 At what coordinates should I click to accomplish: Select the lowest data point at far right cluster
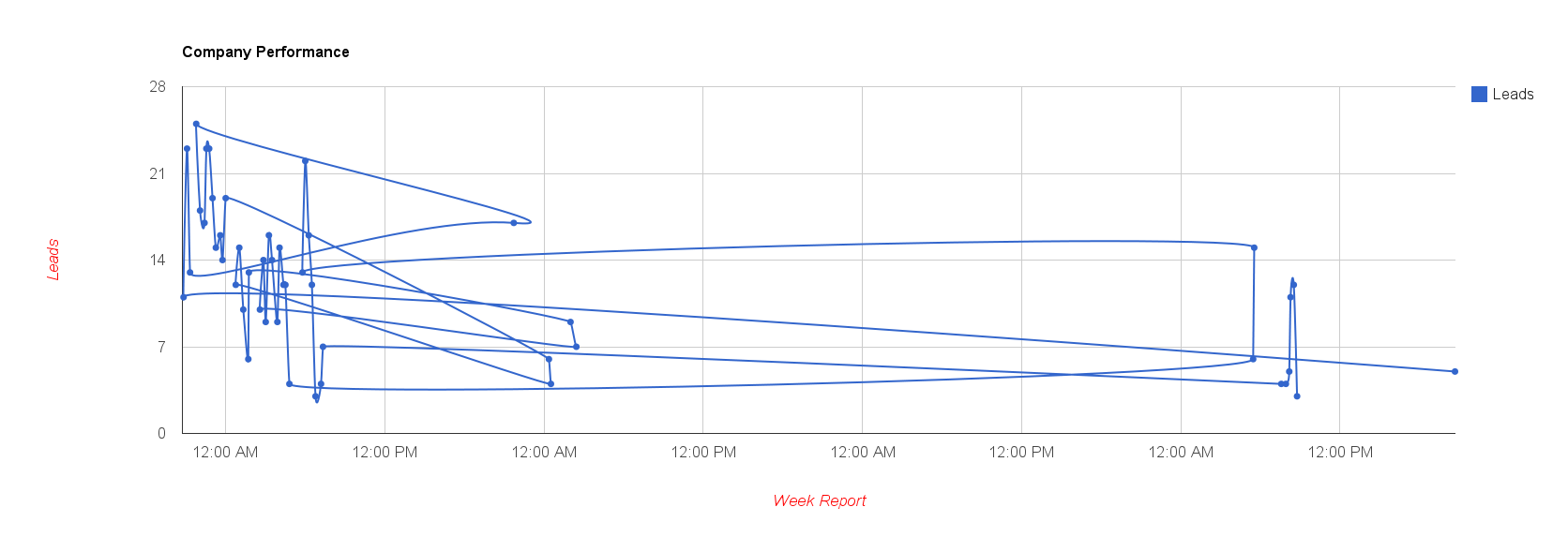(x=1297, y=396)
